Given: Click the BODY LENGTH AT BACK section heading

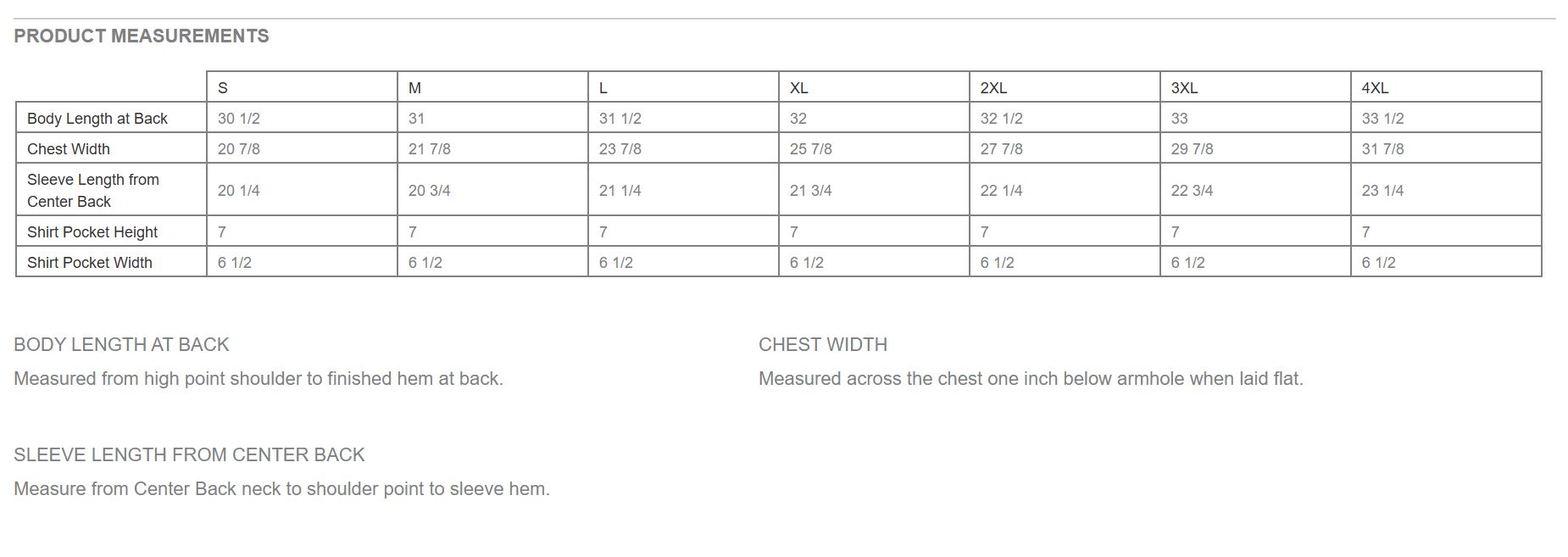Looking at the screenshot, I should pyautogui.click(x=121, y=344).
